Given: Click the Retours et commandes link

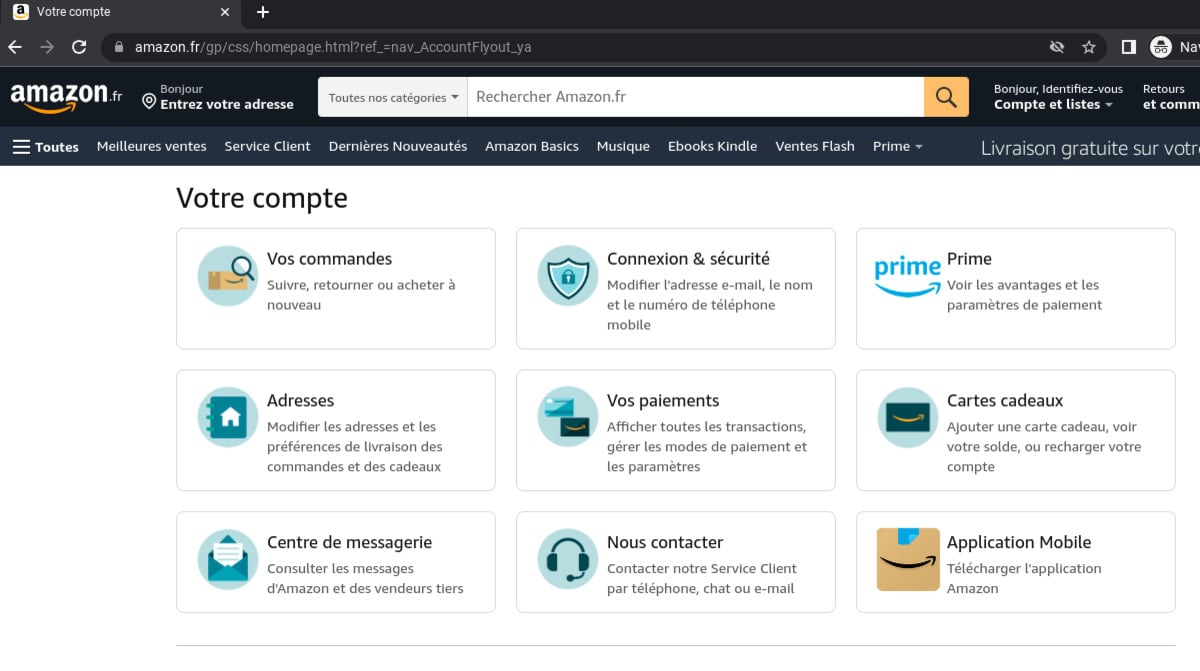Looking at the screenshot, I should point(1171,97).
